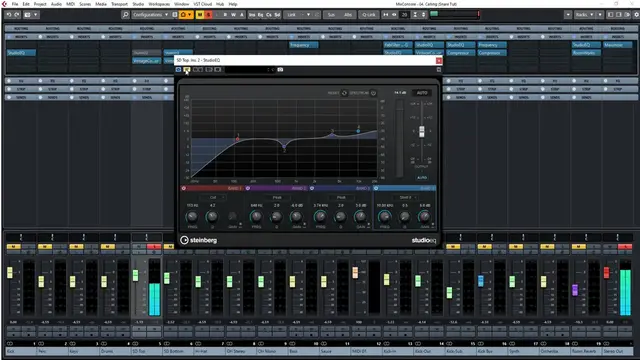Open the VST Cloud menu
Screen dimensions: 640x360
(x=202, y=4)
